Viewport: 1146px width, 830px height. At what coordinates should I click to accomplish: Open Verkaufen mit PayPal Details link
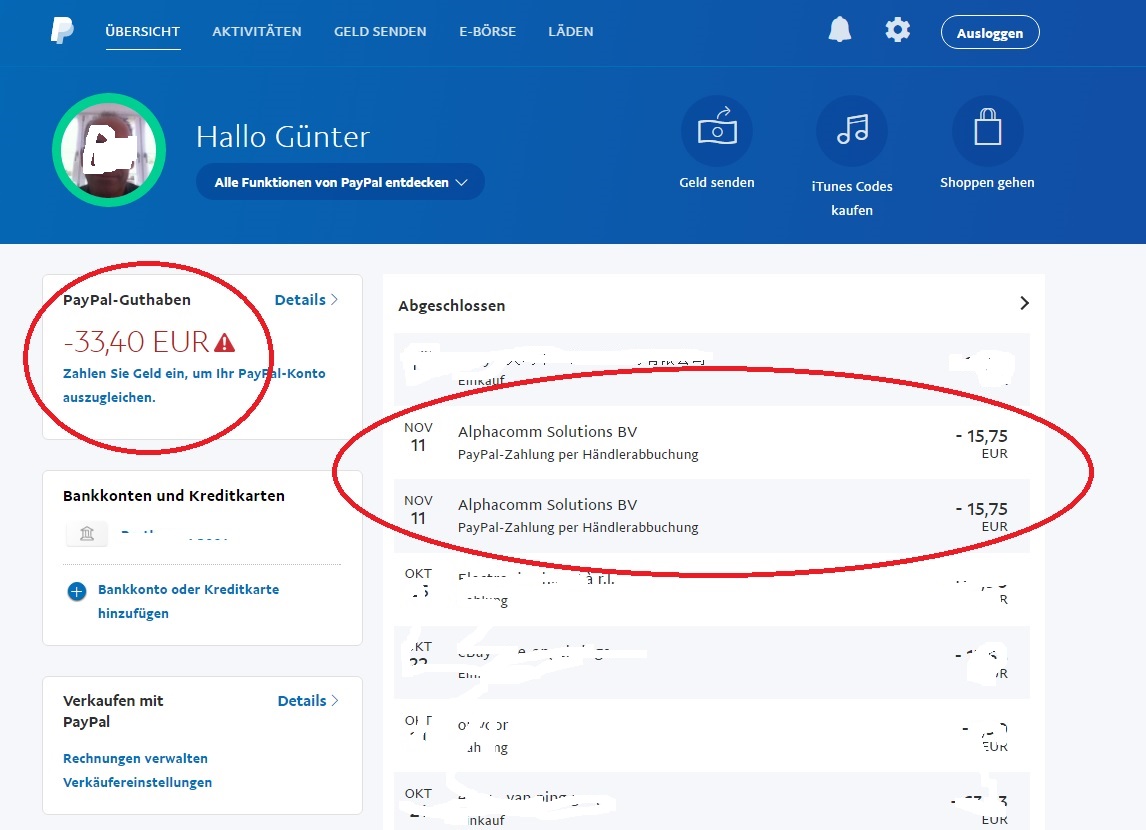(x=308, y=701)
